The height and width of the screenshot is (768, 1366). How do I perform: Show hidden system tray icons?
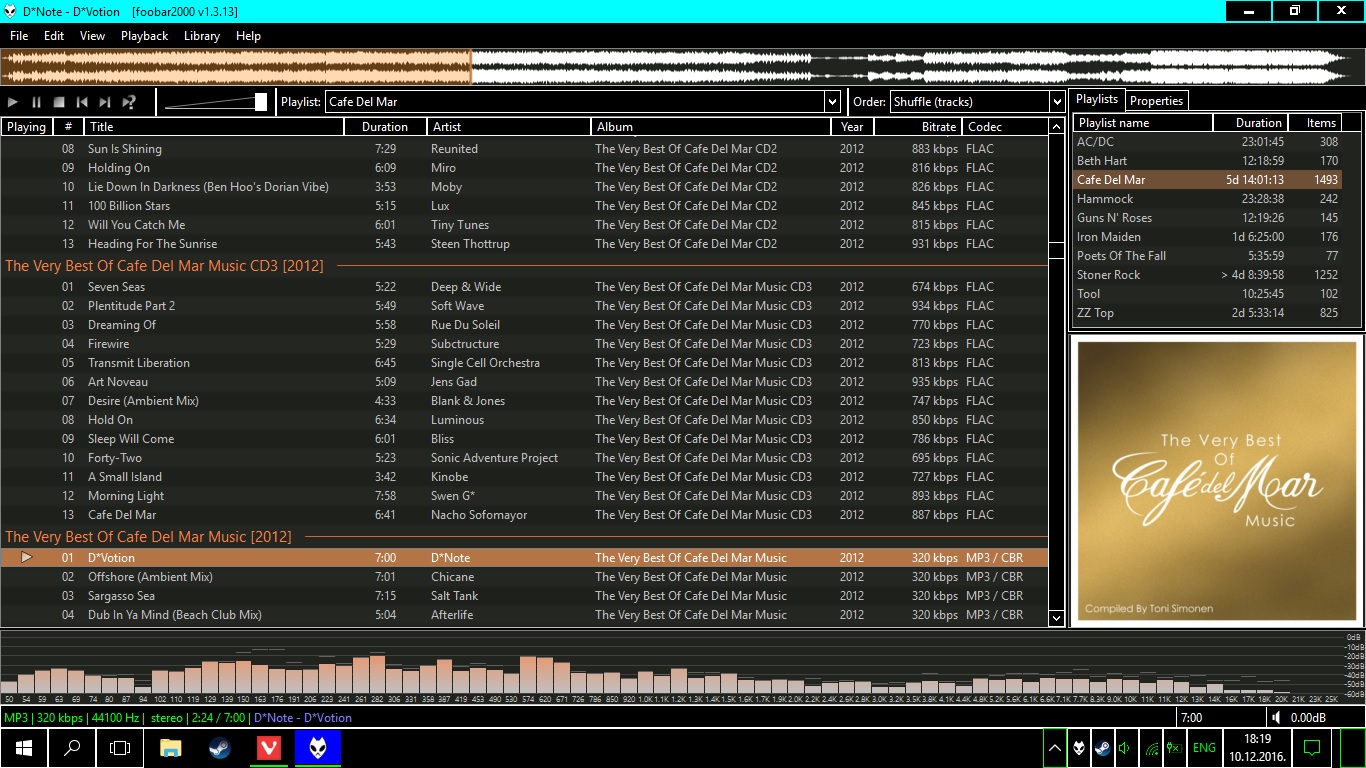(x=1055, y=748)
